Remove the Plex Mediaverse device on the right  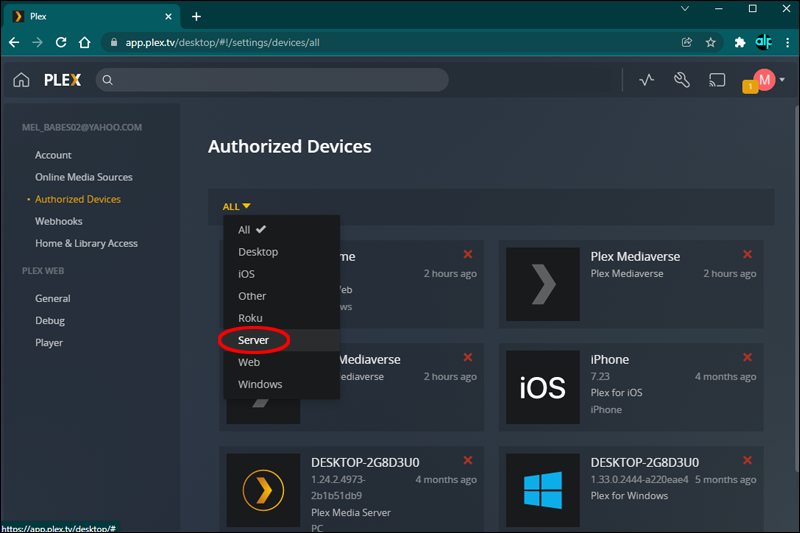747,254
